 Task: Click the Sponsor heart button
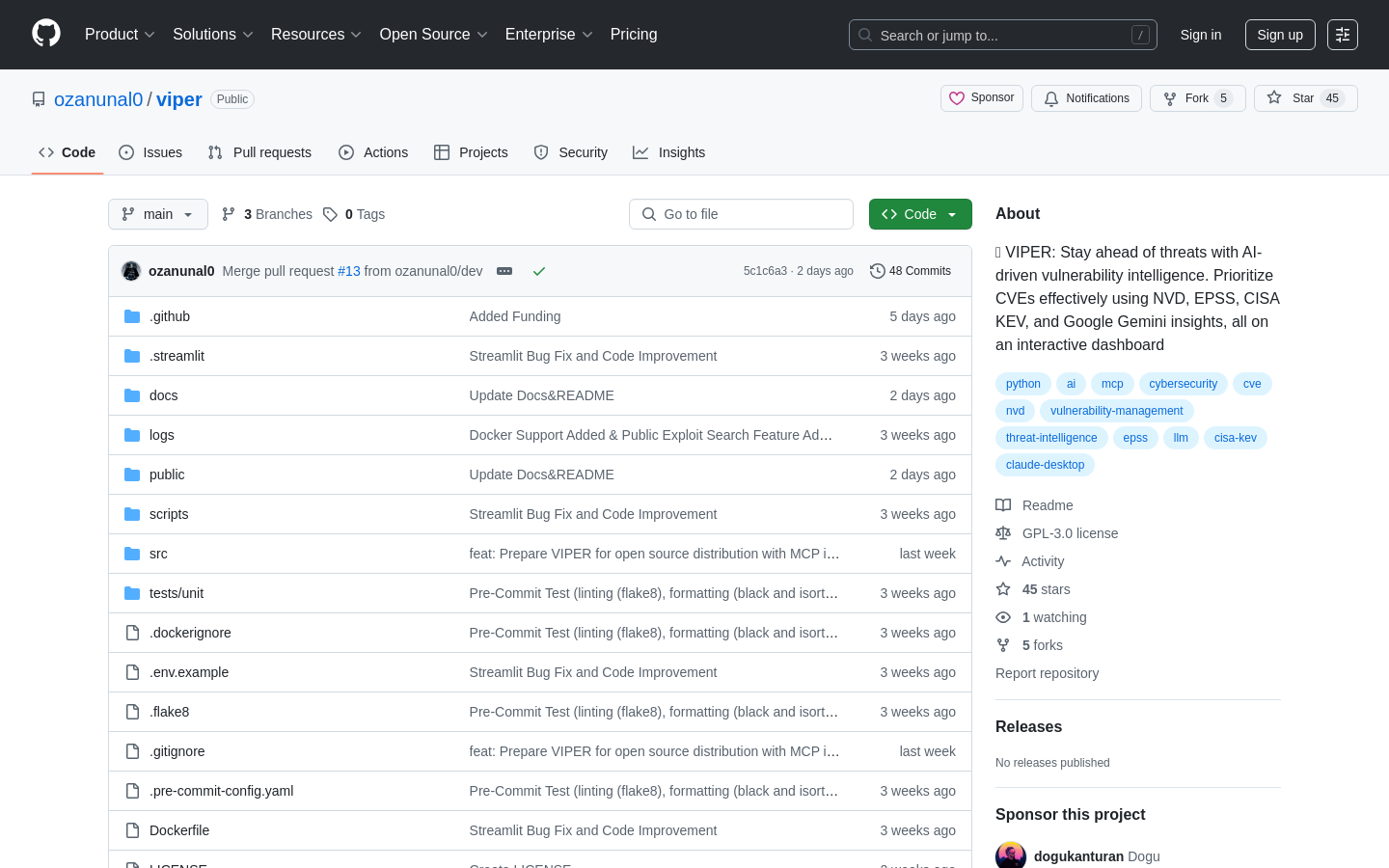[x=982, y=98]
